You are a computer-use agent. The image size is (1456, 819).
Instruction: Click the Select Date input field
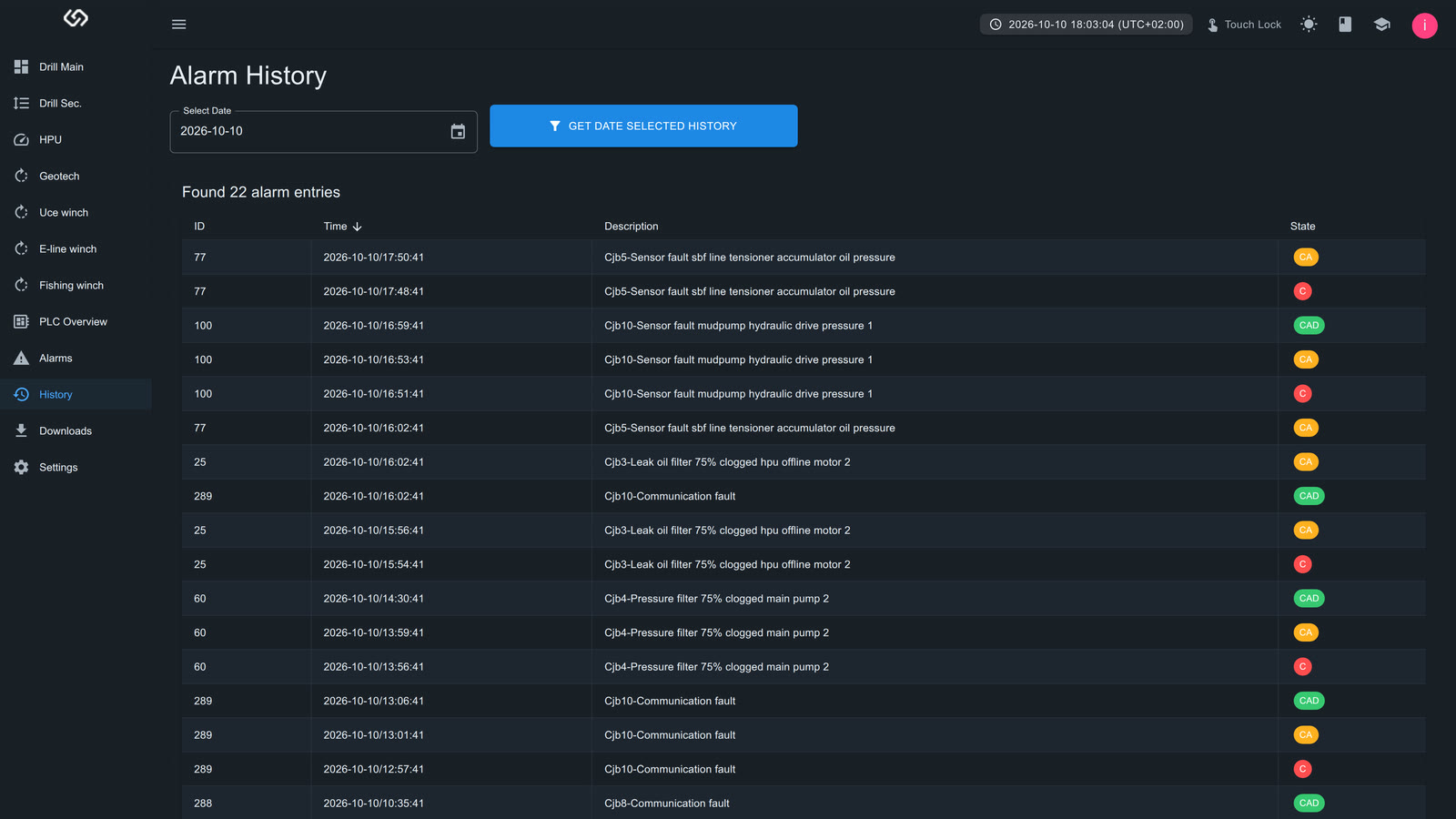[323, 132]
